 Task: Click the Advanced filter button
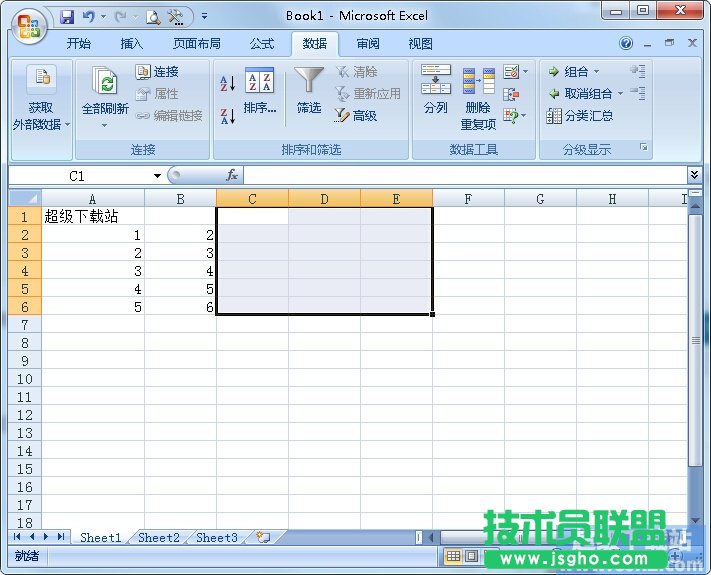click(x=356, y=116)
